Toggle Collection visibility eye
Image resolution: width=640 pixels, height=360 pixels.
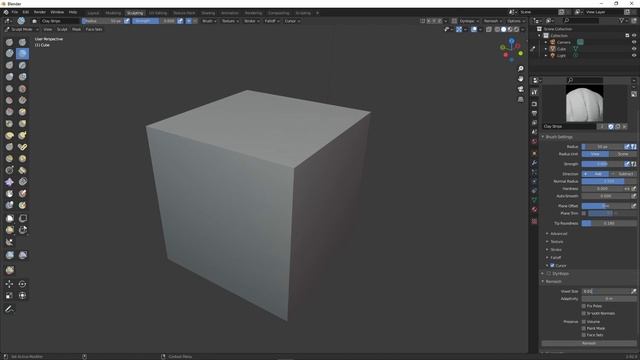pyautogui.click(x=634, y=36)
